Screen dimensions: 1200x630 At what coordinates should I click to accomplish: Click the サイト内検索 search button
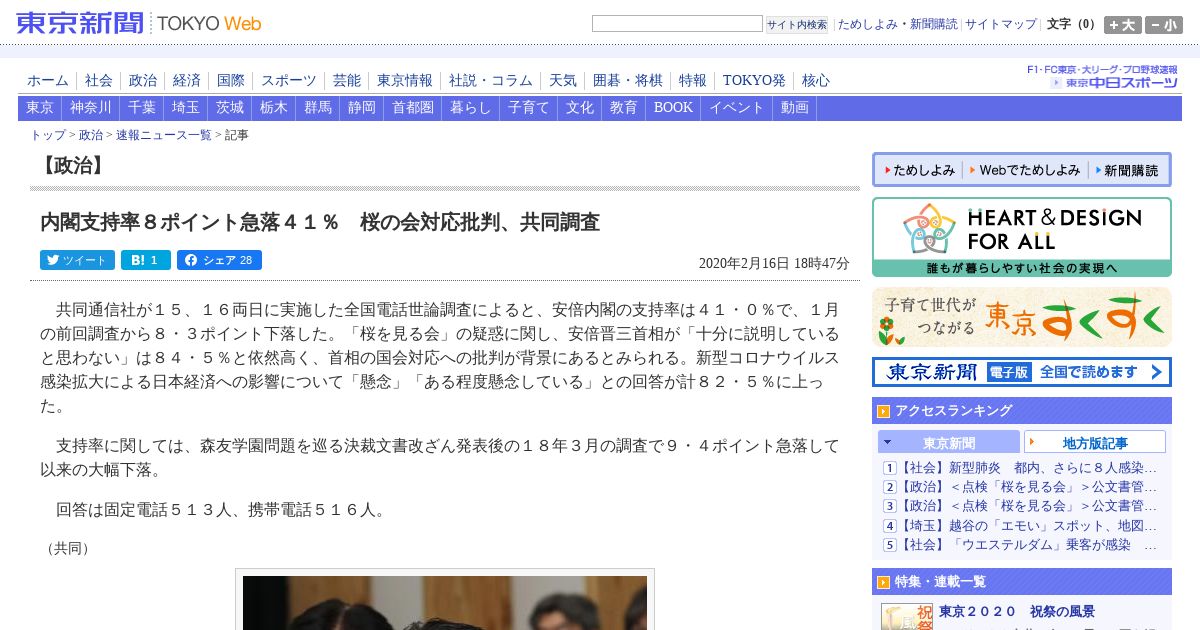tap(797, 24)
